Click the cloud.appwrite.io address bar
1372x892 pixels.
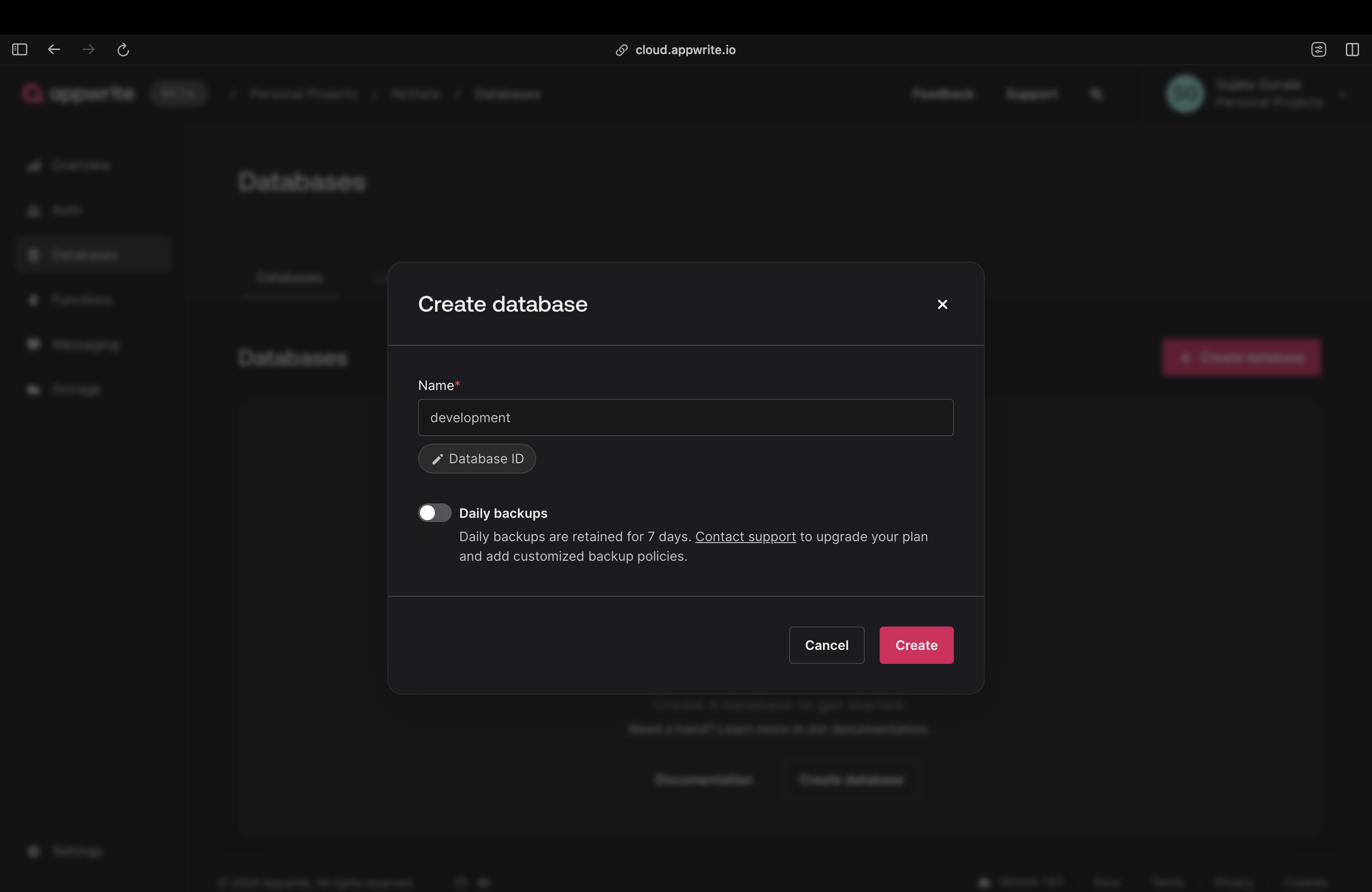click(685, 50)
